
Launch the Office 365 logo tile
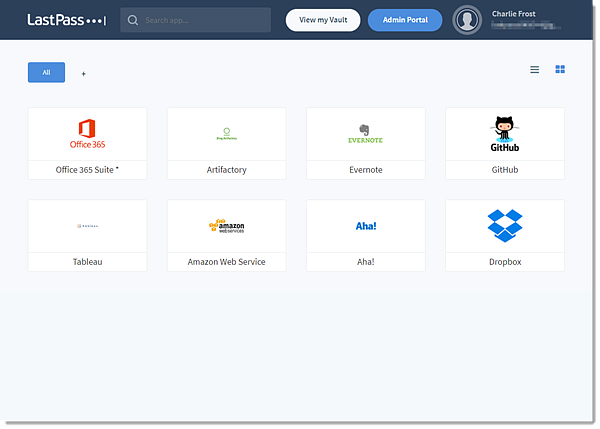[87, 134]
